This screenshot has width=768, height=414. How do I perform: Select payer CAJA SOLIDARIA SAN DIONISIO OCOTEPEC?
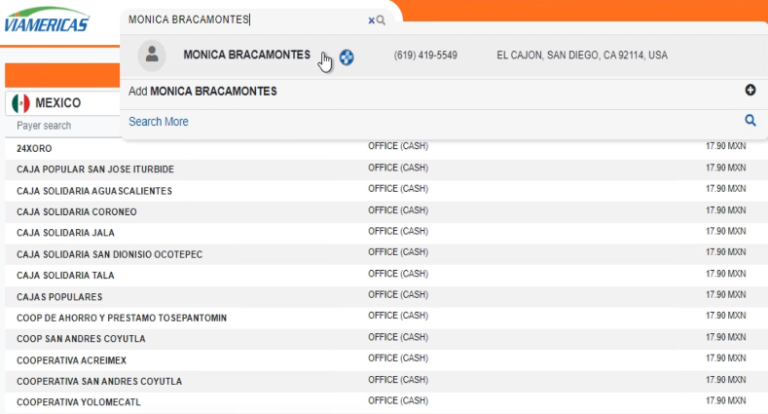click(x=109, y=255)
